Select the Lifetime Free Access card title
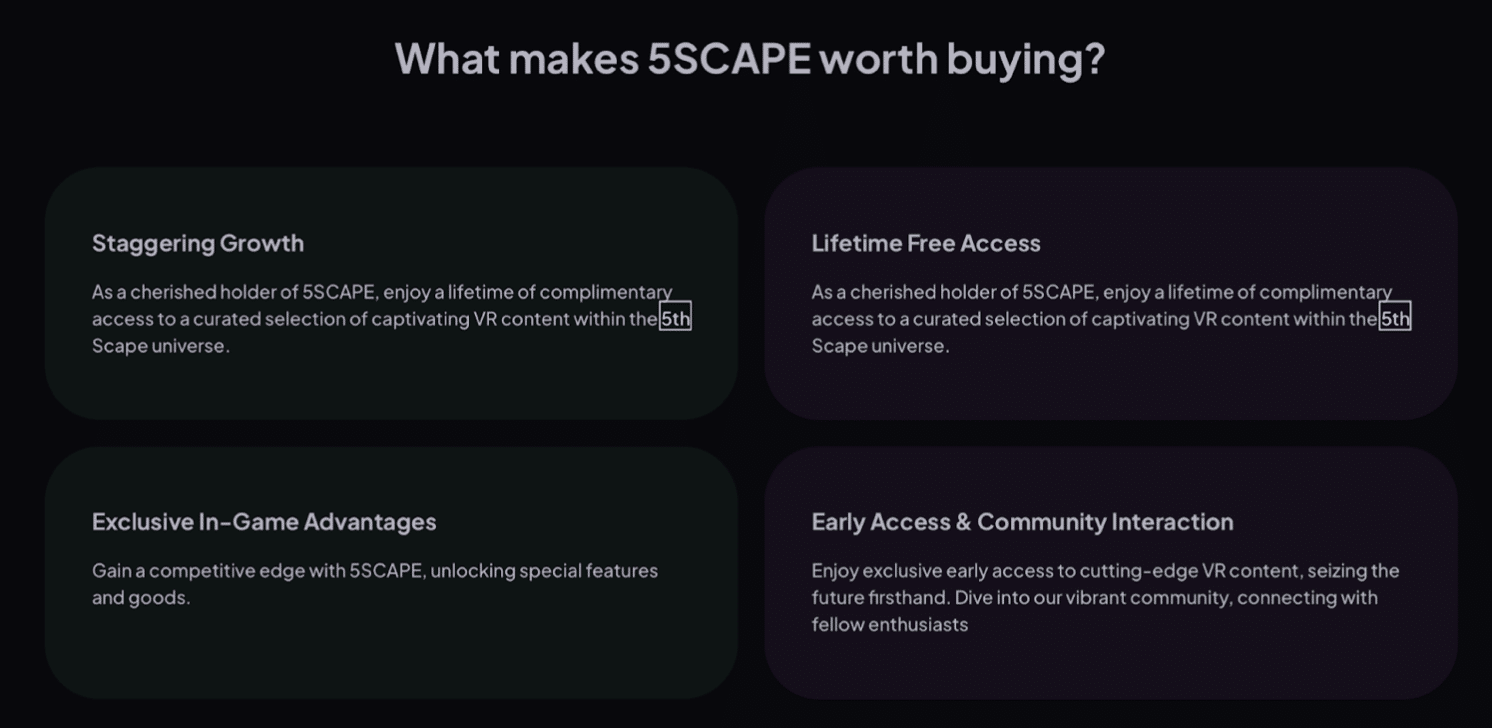The height and width of the screenshot is (728, 1492). pyautogui.click(x=926, y=243)
